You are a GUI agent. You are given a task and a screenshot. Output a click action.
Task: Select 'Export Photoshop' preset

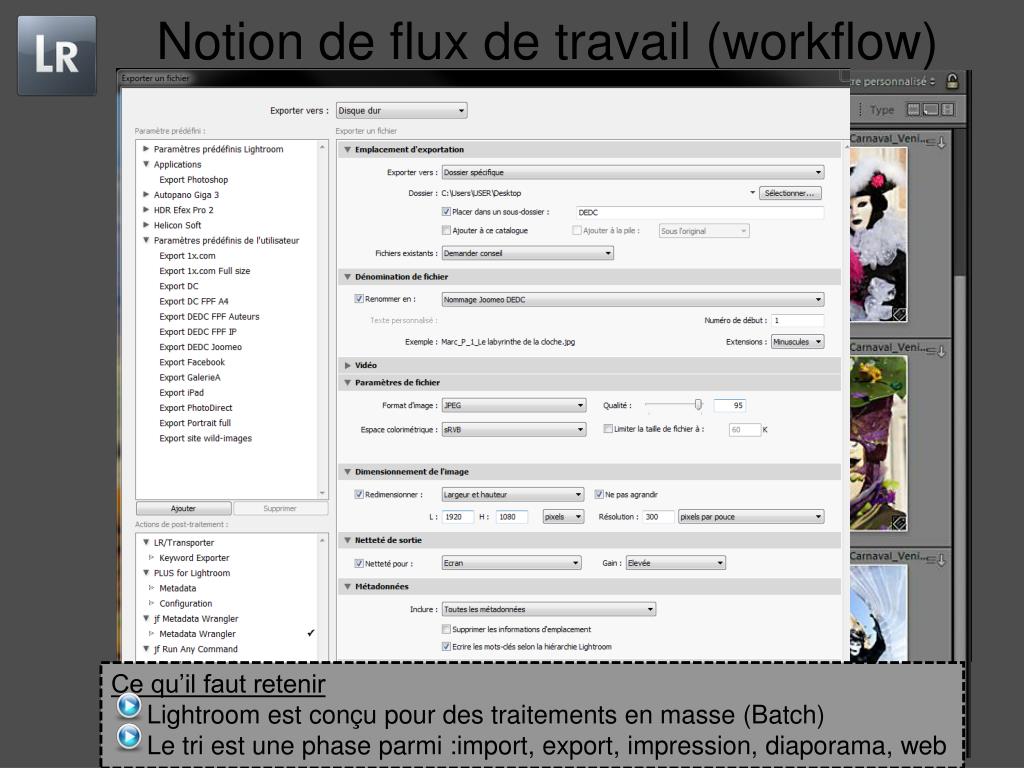[x=193, y=180]
